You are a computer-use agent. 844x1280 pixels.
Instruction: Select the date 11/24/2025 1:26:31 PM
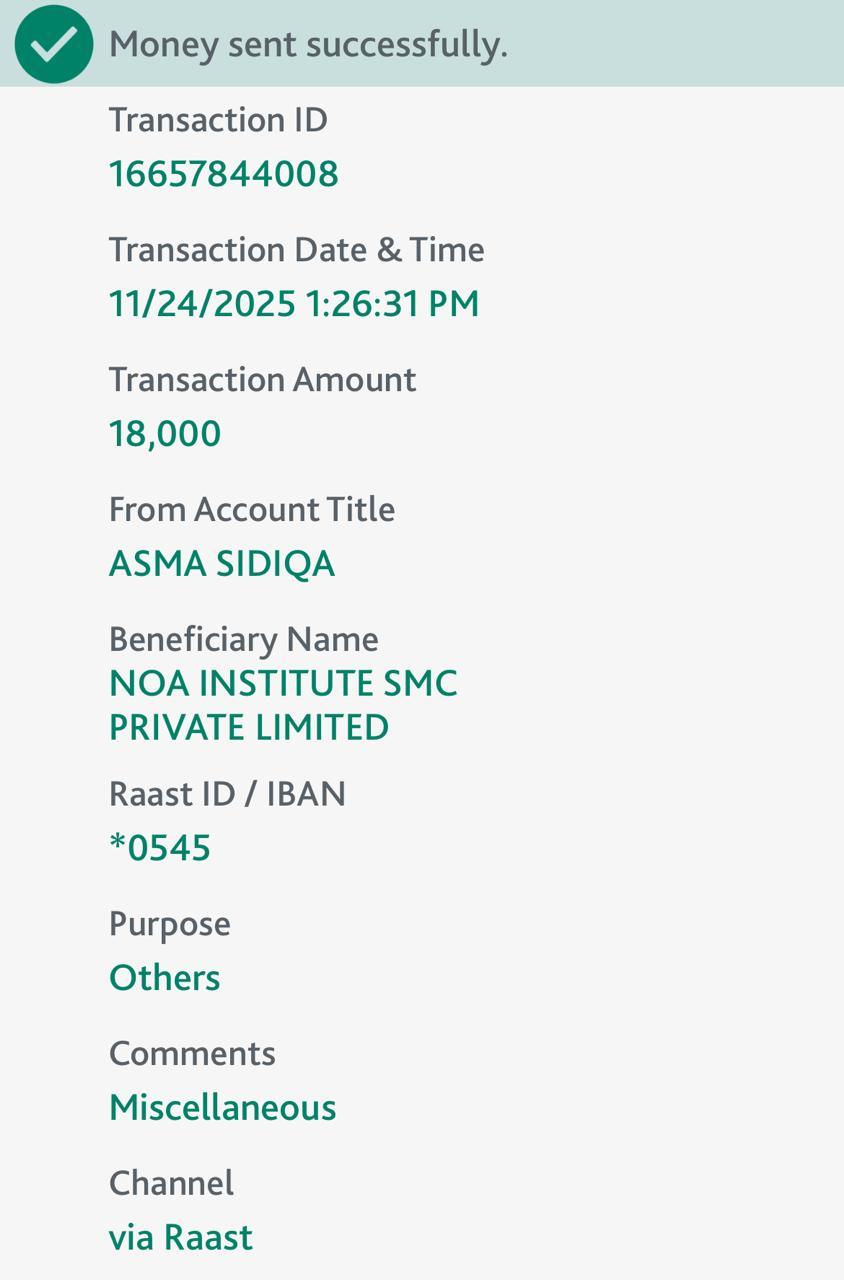(294, 304)
